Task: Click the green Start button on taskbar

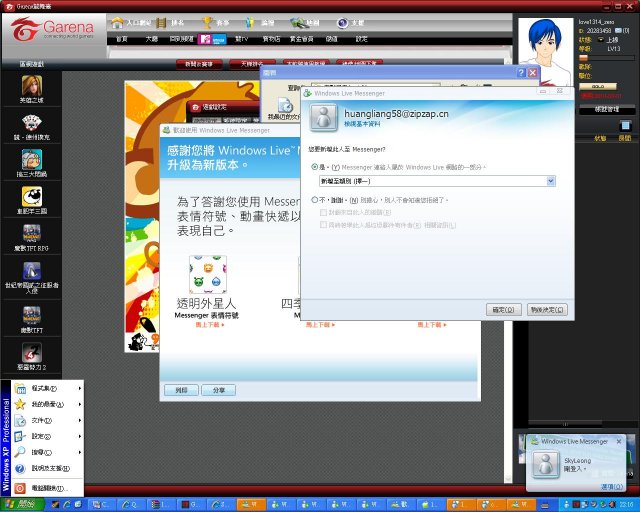Action: pyautogui.click(x=22, y=505)
